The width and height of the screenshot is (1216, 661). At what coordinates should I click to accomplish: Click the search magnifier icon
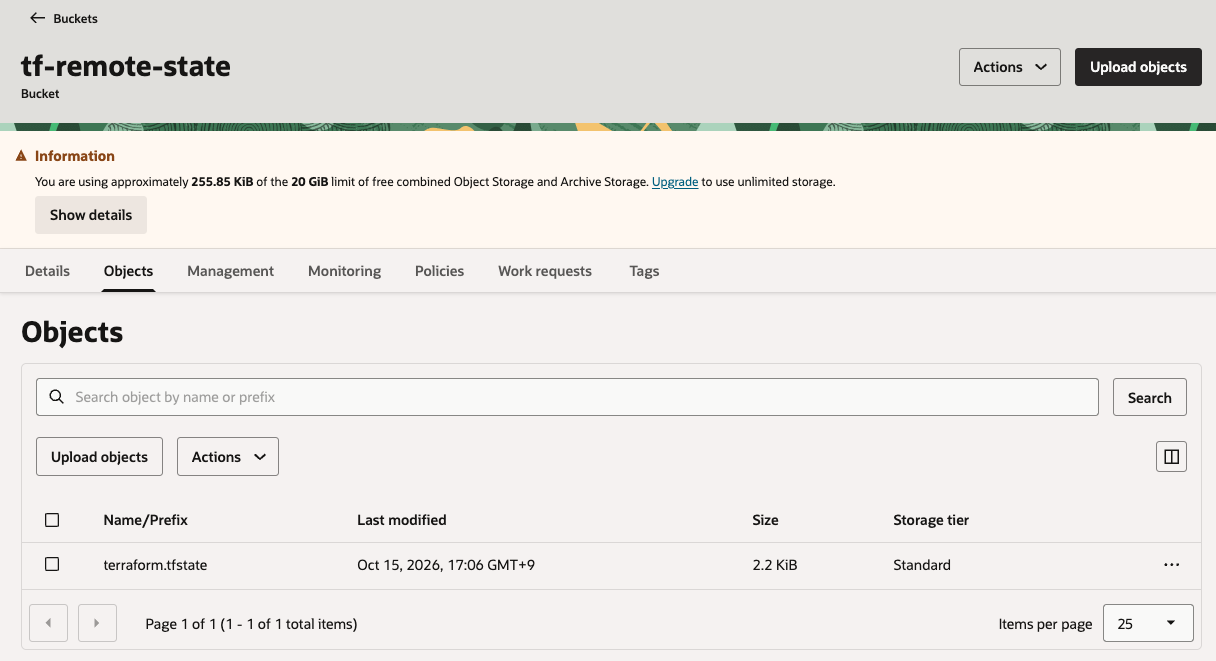(57, 397)
